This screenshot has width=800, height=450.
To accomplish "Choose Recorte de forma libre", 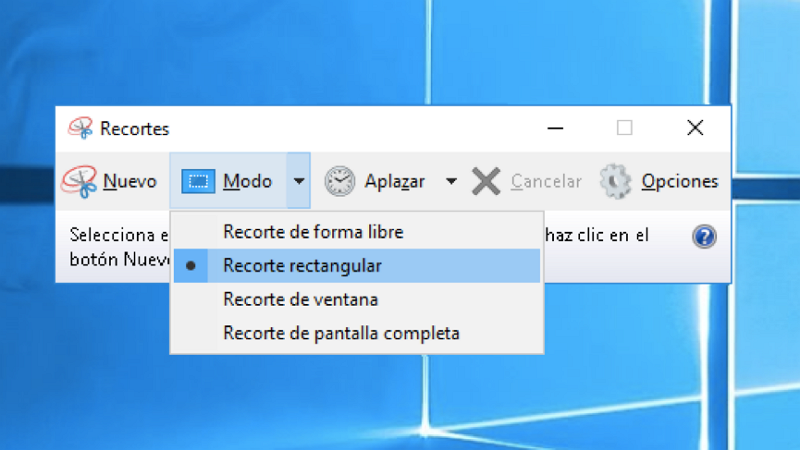I will [313, 232].
